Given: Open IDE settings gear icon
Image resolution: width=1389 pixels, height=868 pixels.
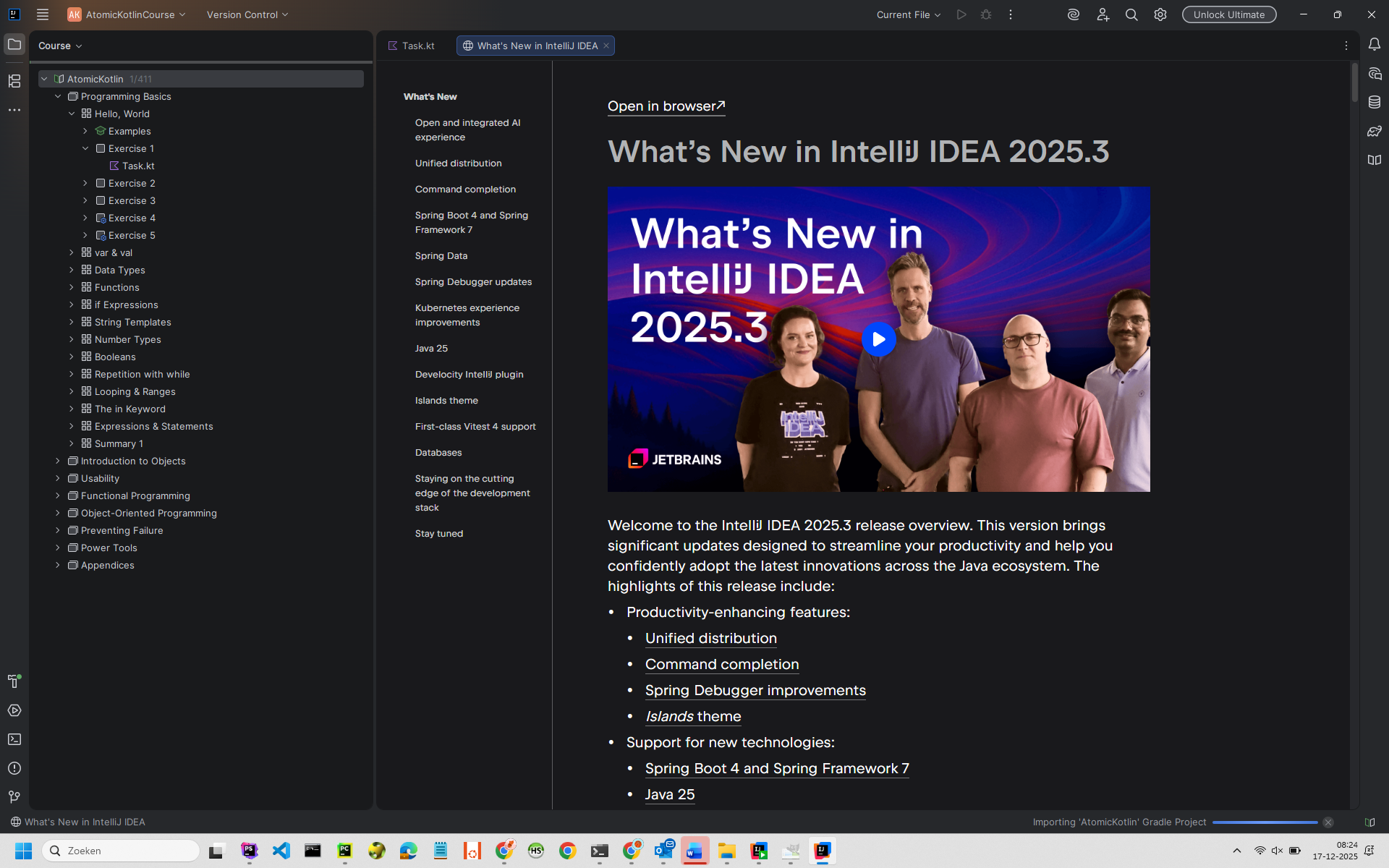Looking at the screenshot, I should 1160,14.
